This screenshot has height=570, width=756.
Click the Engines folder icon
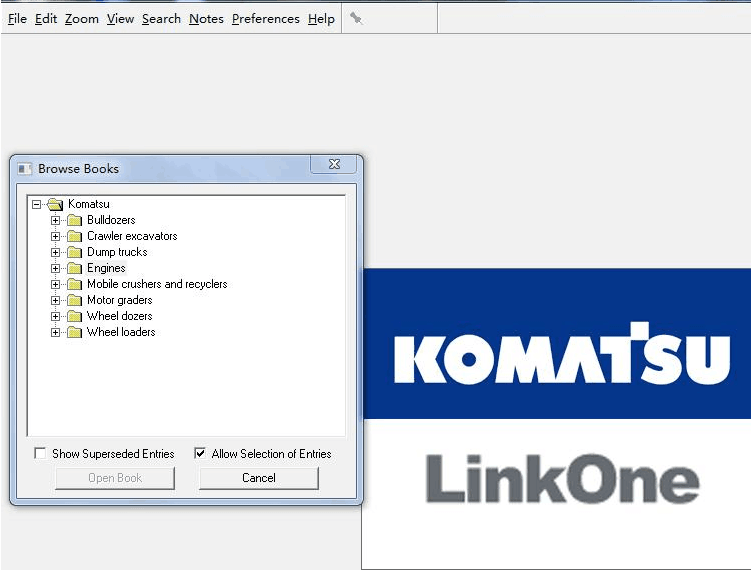(74, 268)
